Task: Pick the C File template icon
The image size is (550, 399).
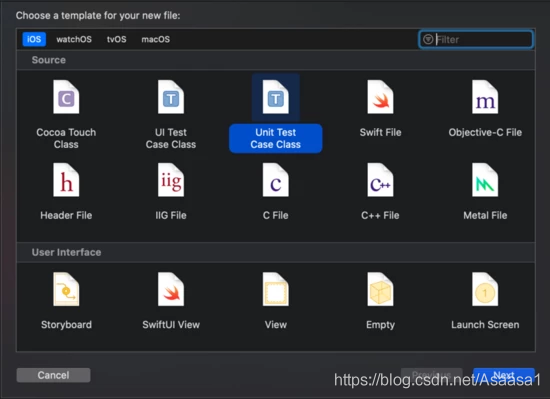Action: pos(276,180)
